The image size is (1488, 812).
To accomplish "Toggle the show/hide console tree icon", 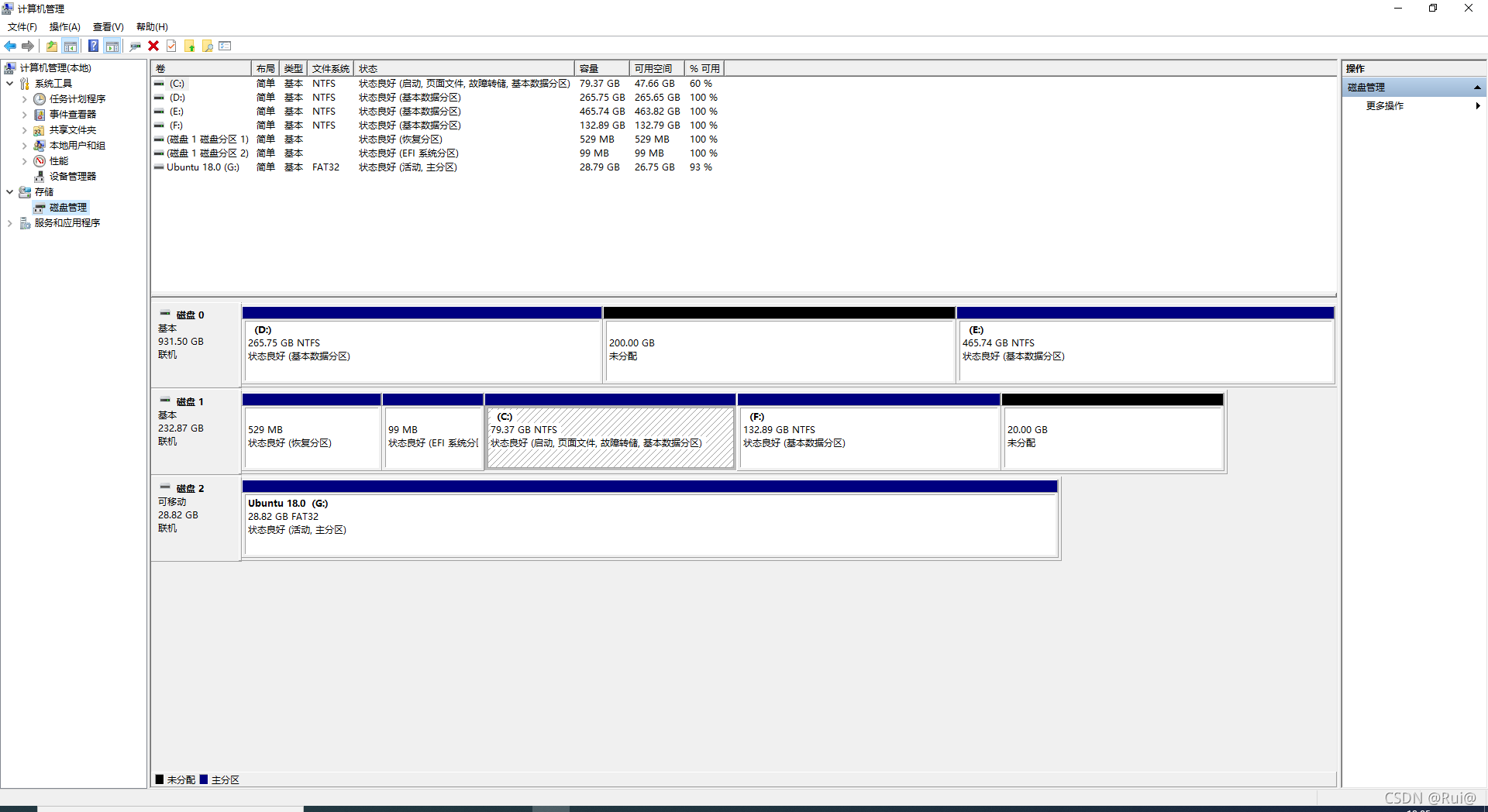I will [70, 46].
